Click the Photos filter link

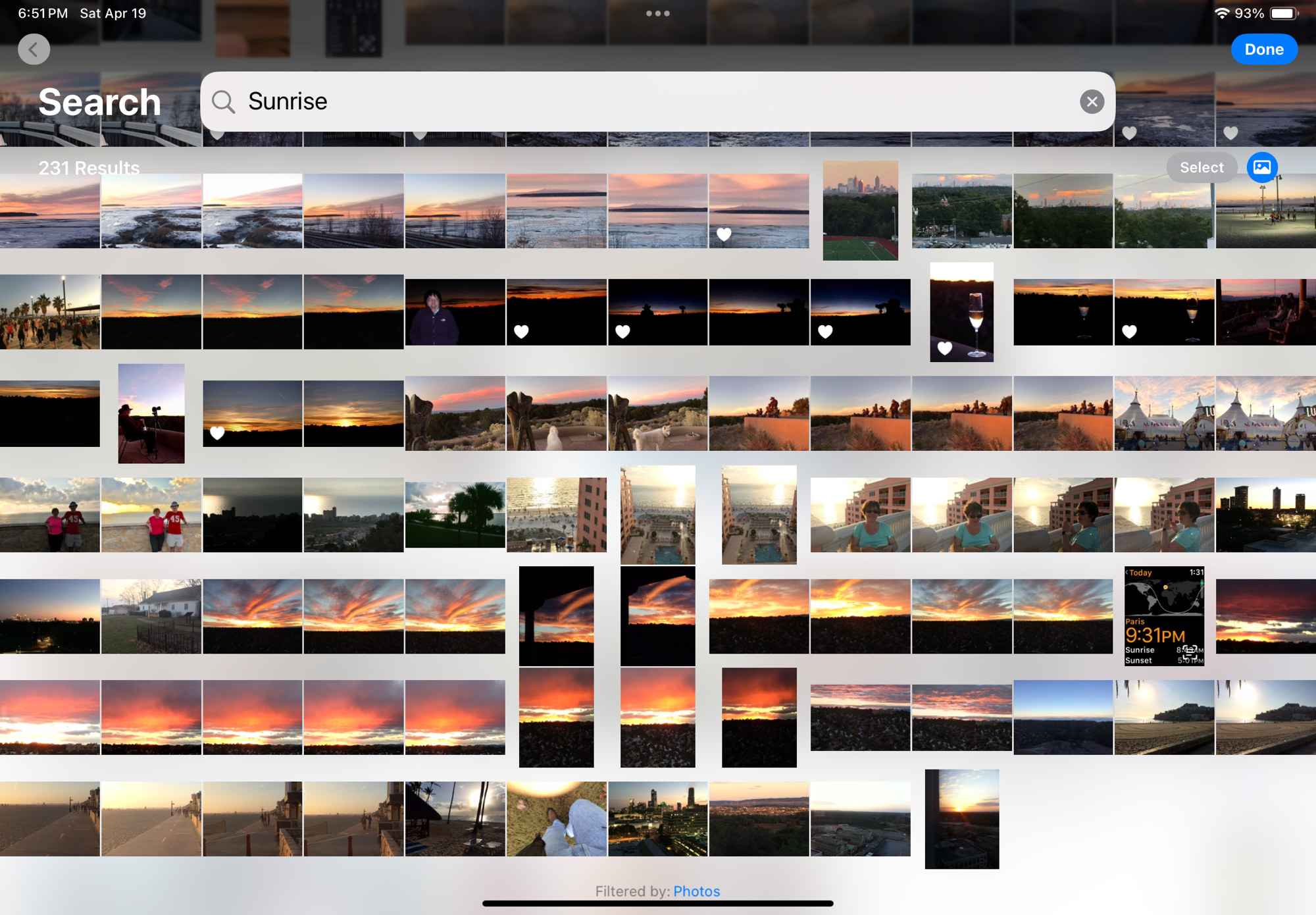pyautogui.click(x=696, y=891)
